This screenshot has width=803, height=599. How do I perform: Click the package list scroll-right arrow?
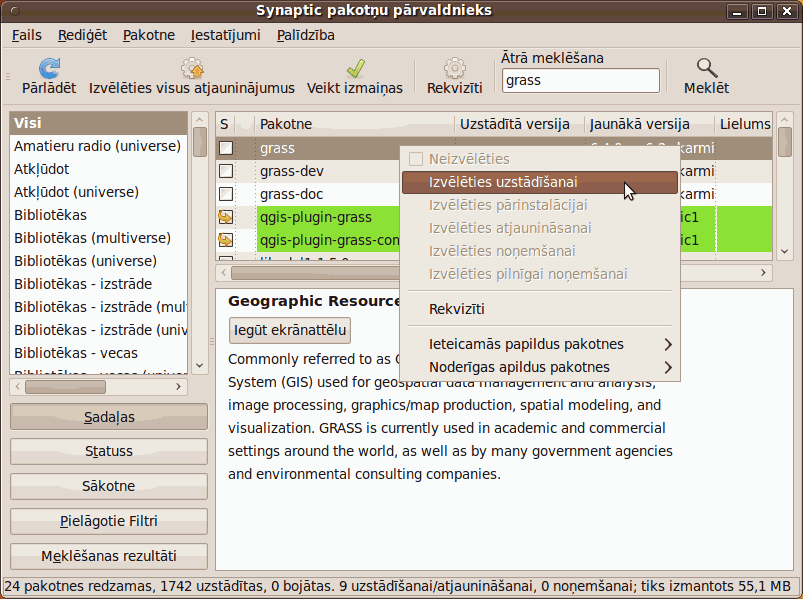[763, 273]
